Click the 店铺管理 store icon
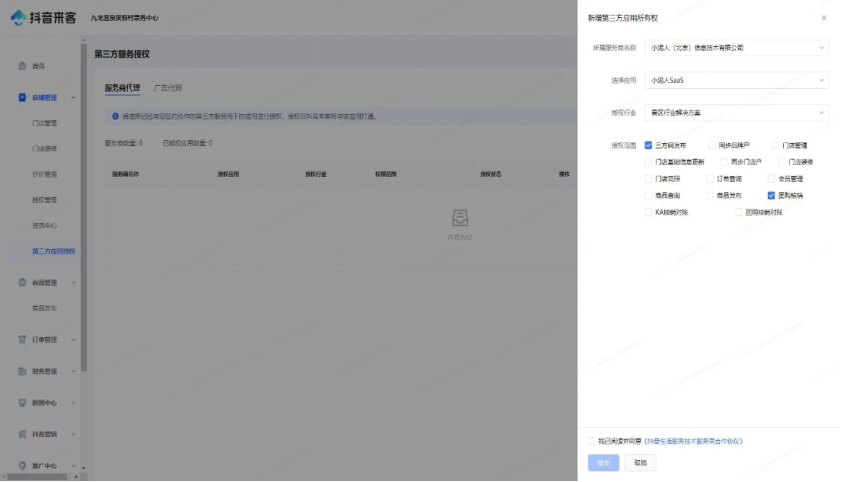The width and height of the screenshot is (841, 482). pos(22,98)
